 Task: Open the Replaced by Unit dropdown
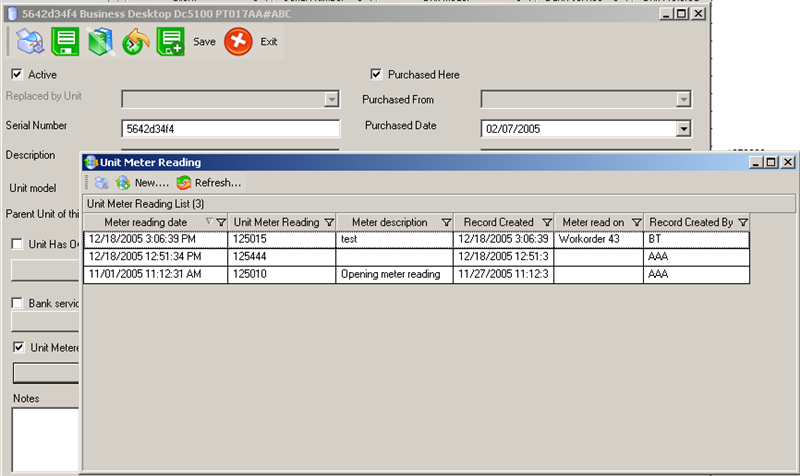332,99
